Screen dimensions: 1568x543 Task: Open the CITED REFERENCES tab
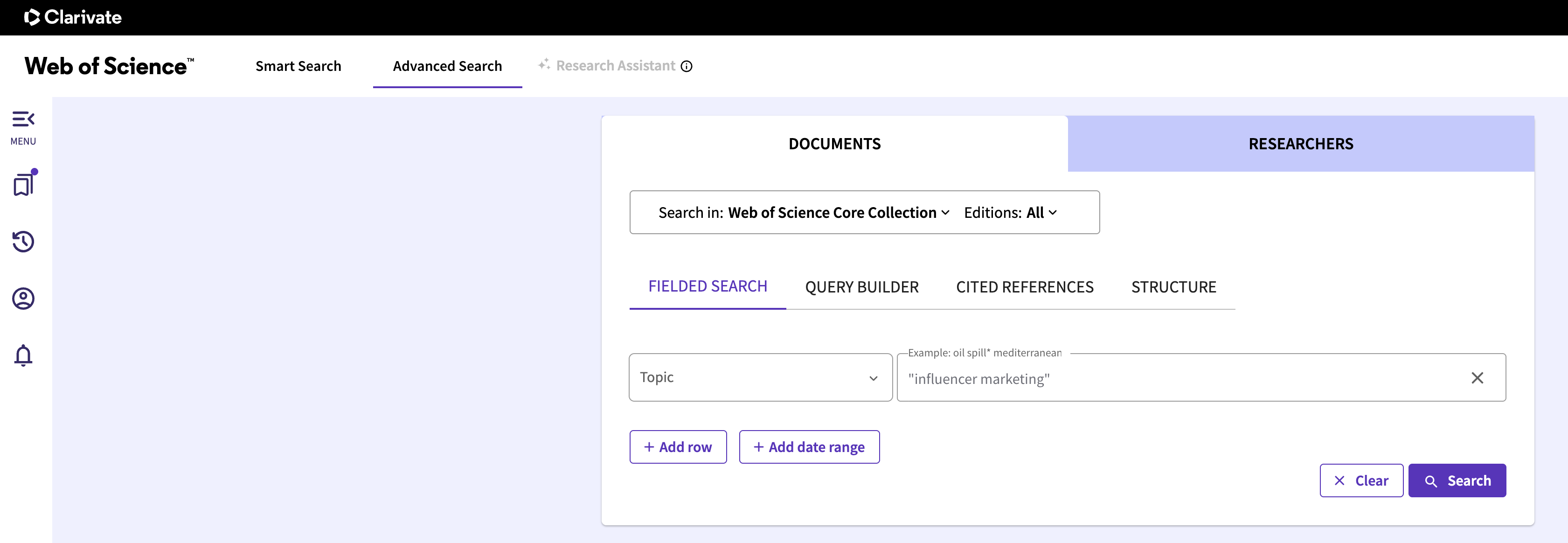tap(1025, 287)
